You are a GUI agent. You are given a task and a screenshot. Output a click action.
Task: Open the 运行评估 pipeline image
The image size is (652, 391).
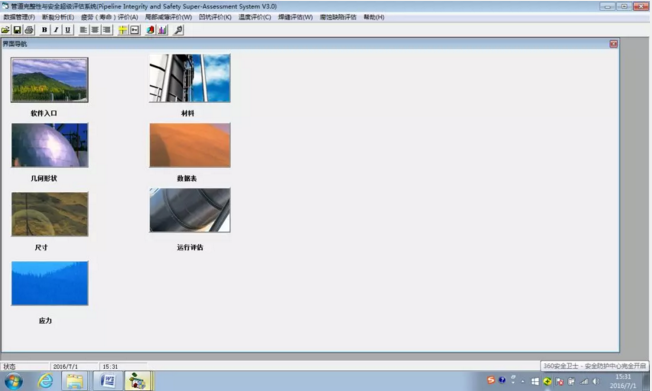[190, 210]
